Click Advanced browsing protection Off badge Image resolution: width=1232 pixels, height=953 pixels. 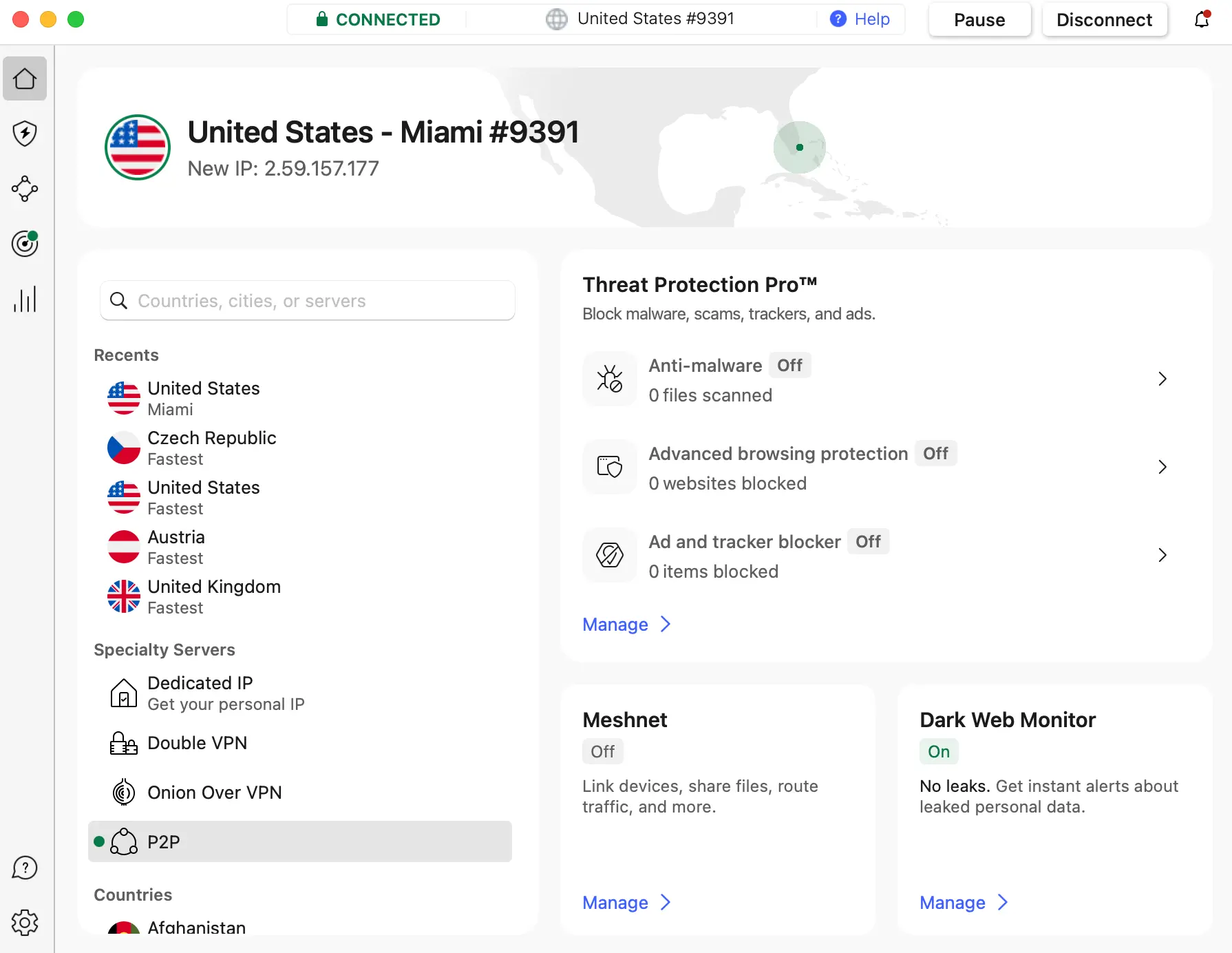936,453
